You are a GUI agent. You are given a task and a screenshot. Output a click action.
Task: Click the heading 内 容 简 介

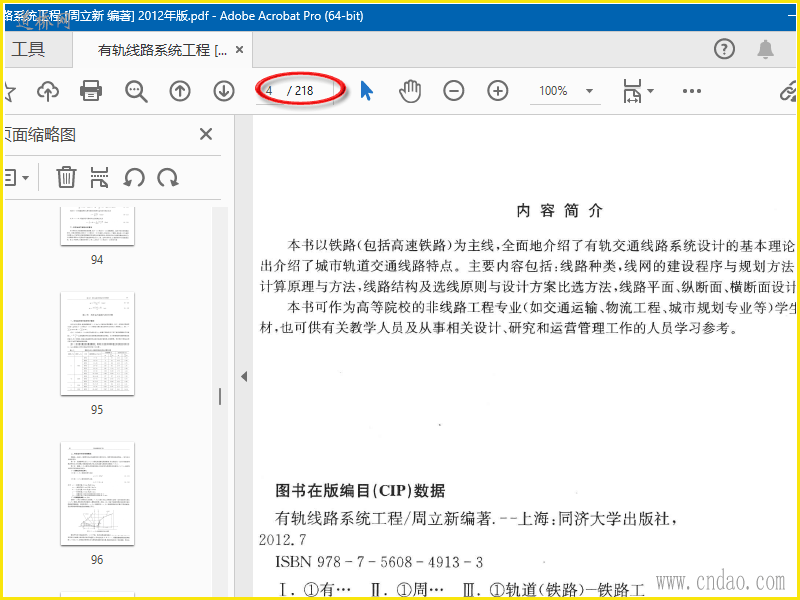[x=560, y=210]
